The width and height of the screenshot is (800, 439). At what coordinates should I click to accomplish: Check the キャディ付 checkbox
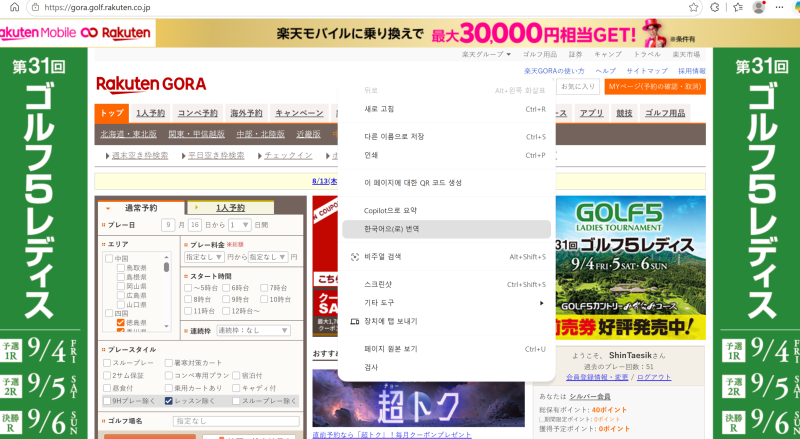click(236, 388)
